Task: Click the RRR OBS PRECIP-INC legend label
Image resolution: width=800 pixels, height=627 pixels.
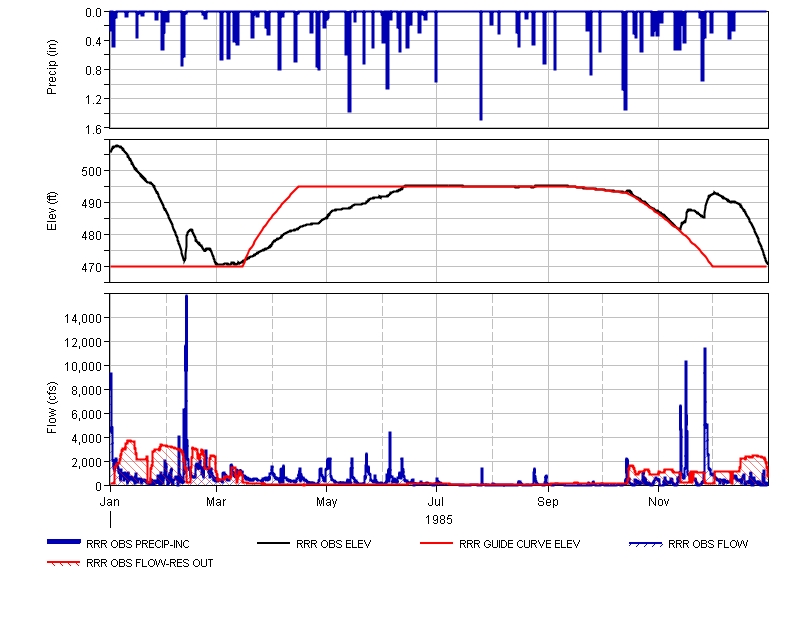Action: (138, 544)
